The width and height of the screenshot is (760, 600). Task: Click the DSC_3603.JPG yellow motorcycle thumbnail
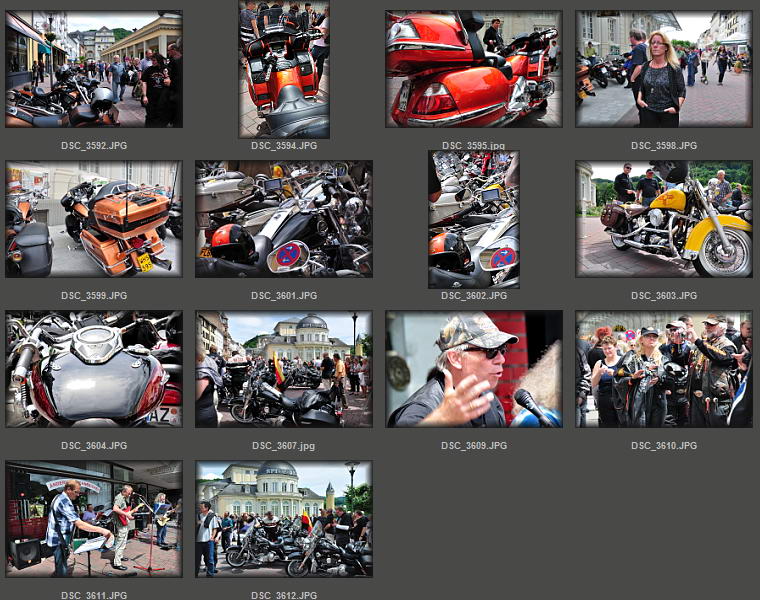pos(664,219)
